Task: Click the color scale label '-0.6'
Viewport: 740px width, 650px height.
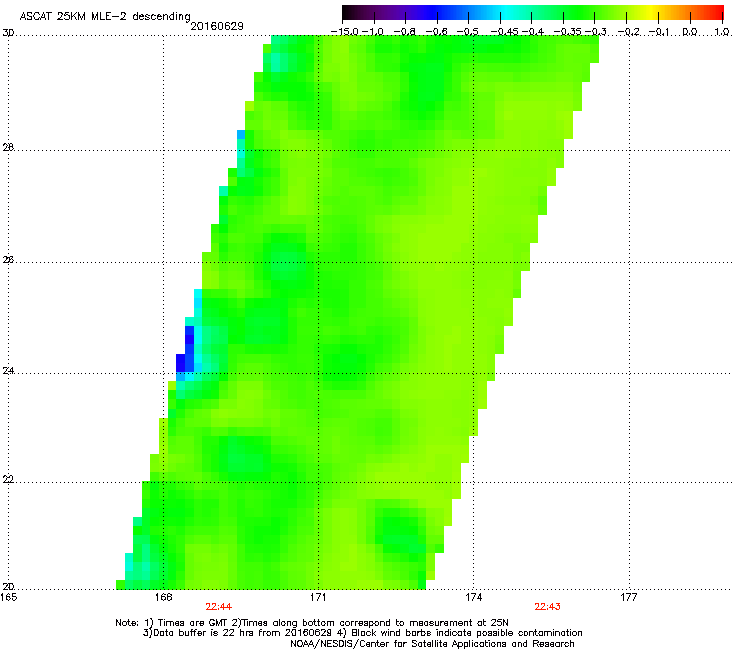Action: [x=436, y=32]
